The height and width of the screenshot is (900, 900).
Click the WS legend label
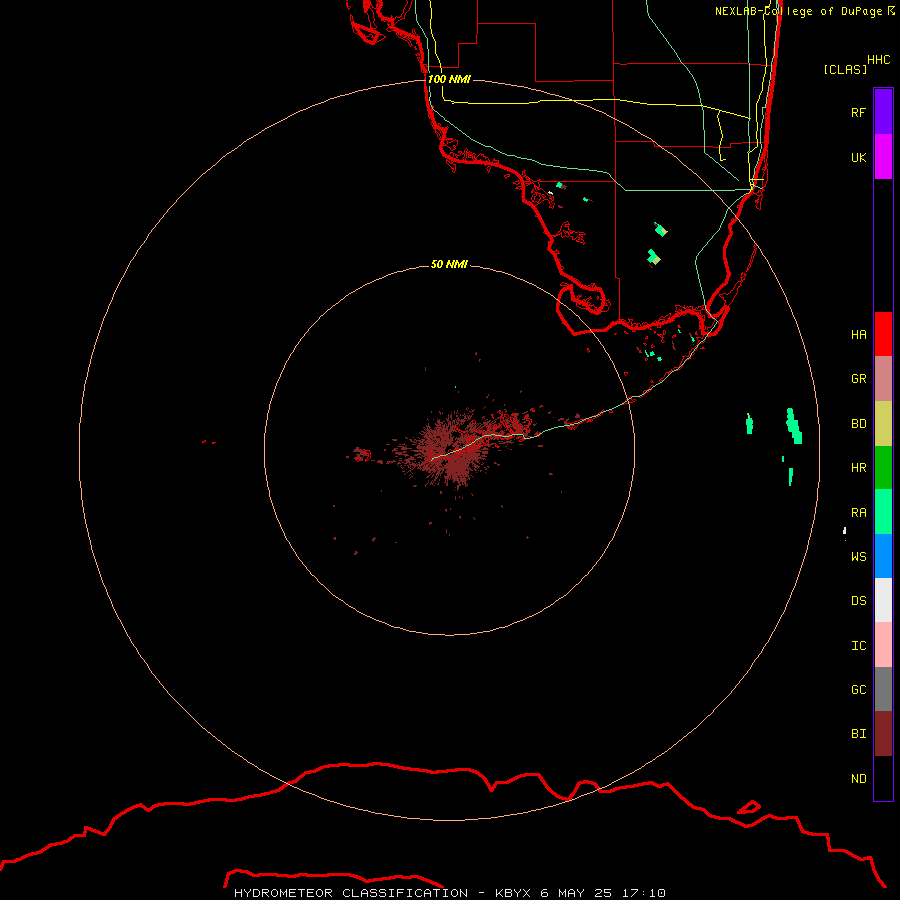[858, 556]
